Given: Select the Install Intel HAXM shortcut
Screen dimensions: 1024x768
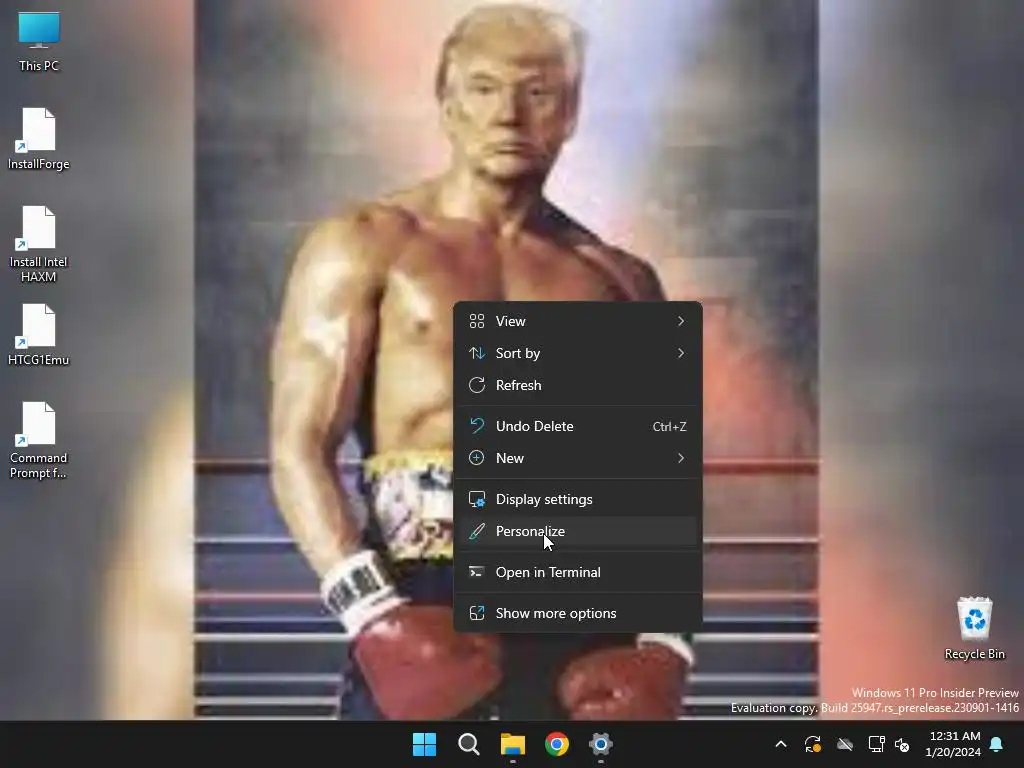Looking at the screenshot, I should 39,244.
